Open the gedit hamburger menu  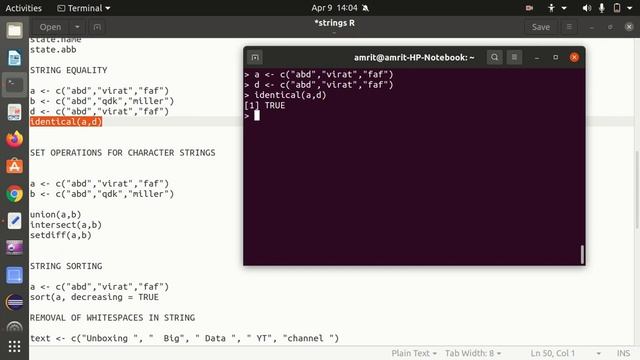[x=569, y=27]
